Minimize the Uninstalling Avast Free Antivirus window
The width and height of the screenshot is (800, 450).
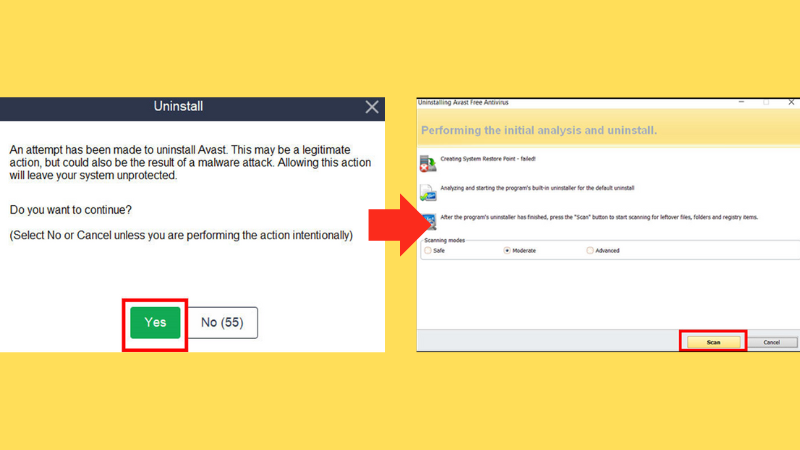click(741, 103)
